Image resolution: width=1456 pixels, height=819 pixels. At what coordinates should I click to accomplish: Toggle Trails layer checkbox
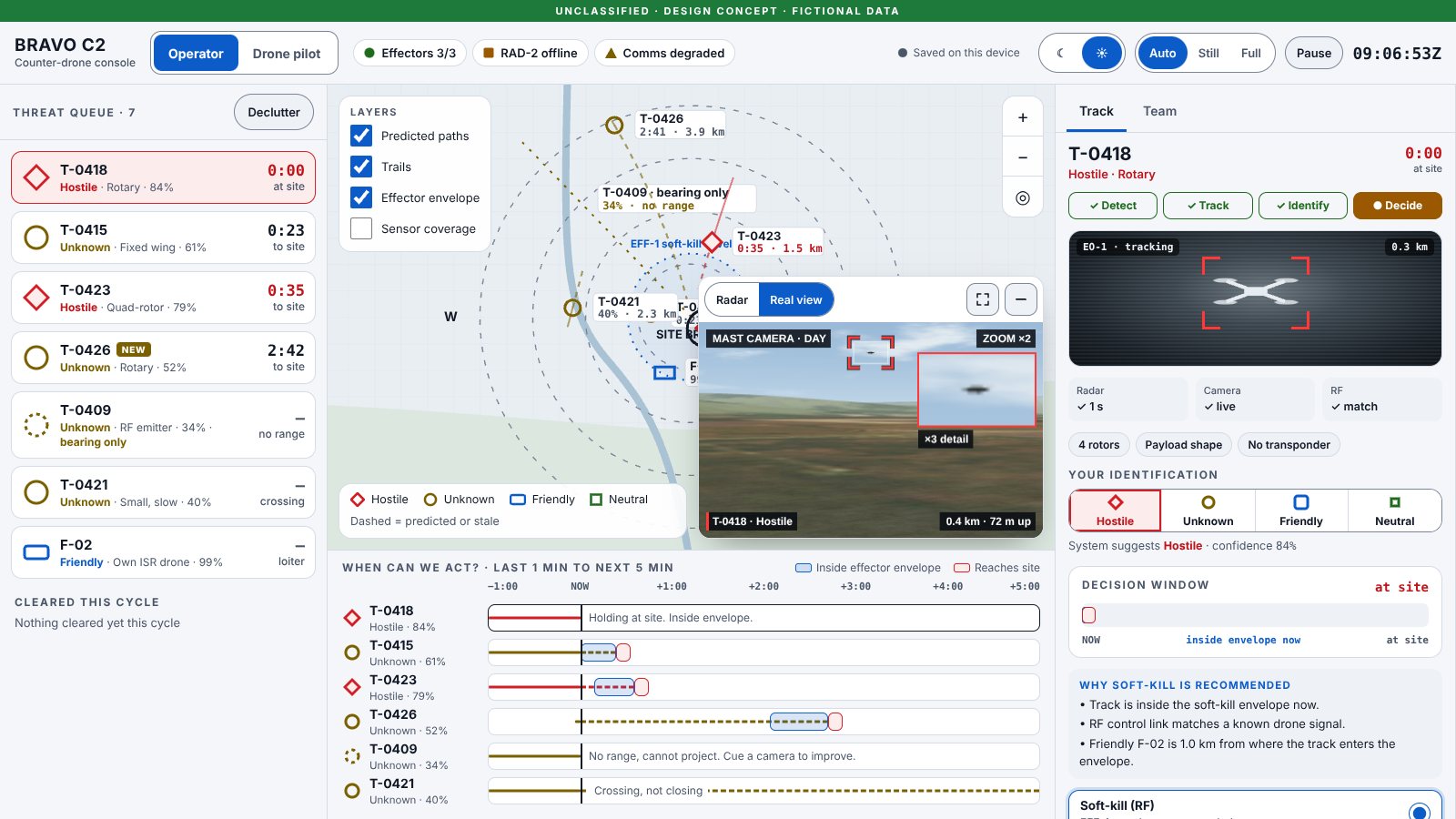click(361, 167)
